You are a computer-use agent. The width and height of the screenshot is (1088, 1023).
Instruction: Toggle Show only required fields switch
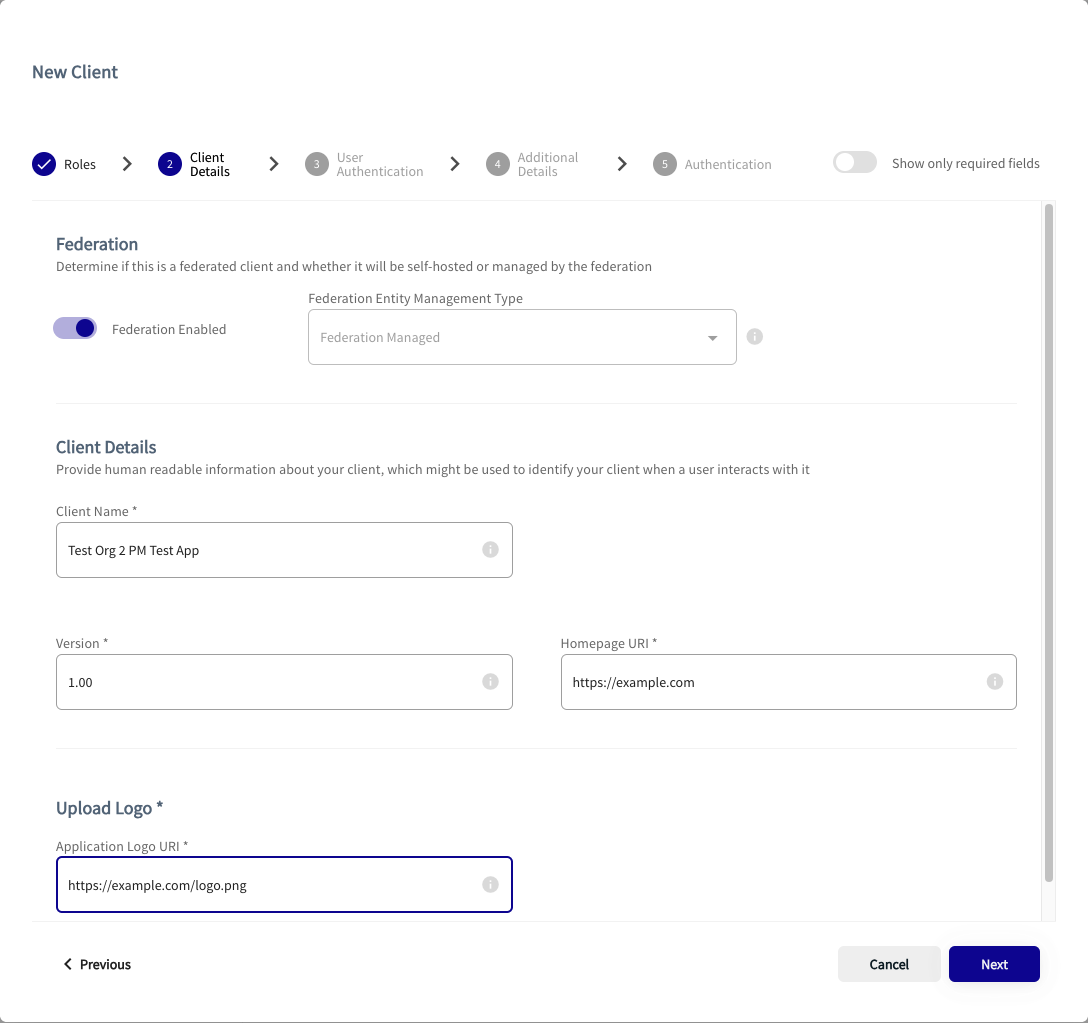click(x=855, y=162)
